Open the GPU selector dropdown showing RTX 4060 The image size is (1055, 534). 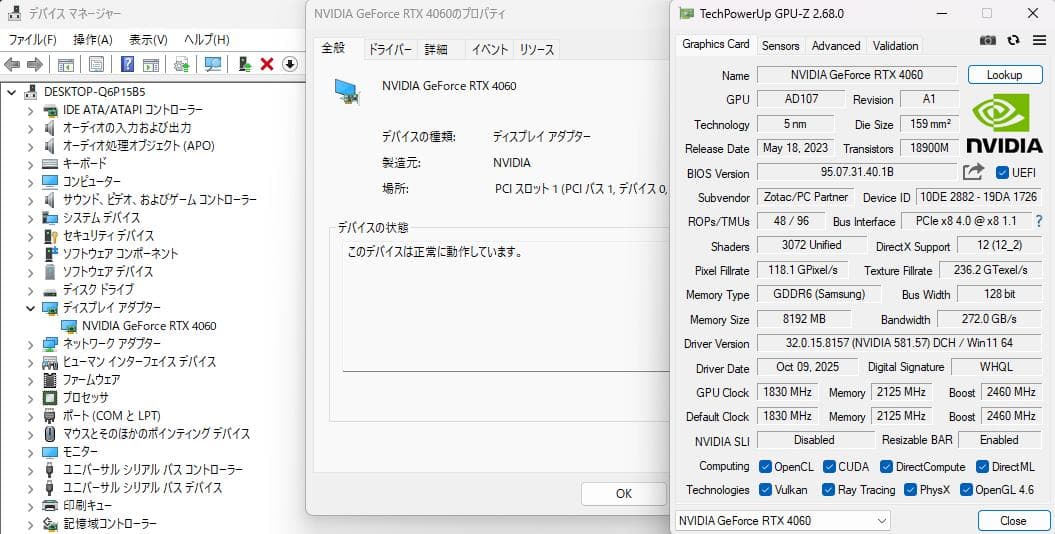tap(783, 521)
